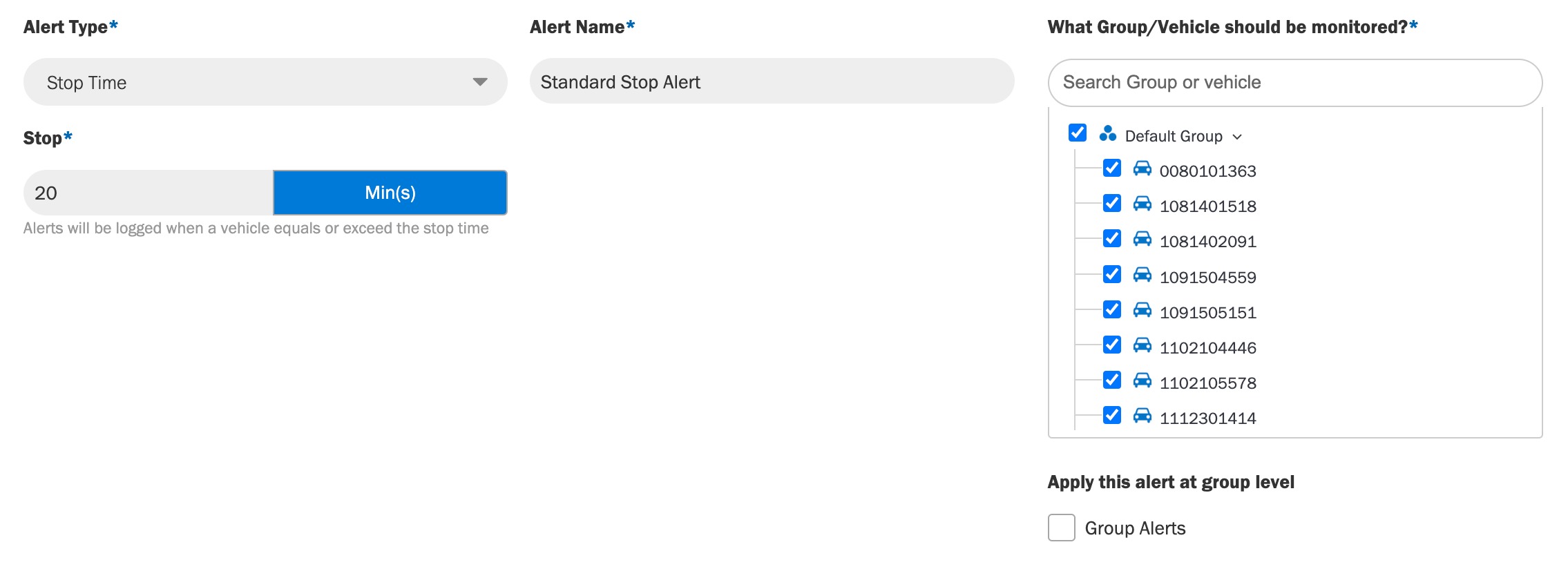The height and width of the screenshot is (569, 1568).
Task: Enable the Group Alerts checkbox
Action: [x=1061, y=528]
